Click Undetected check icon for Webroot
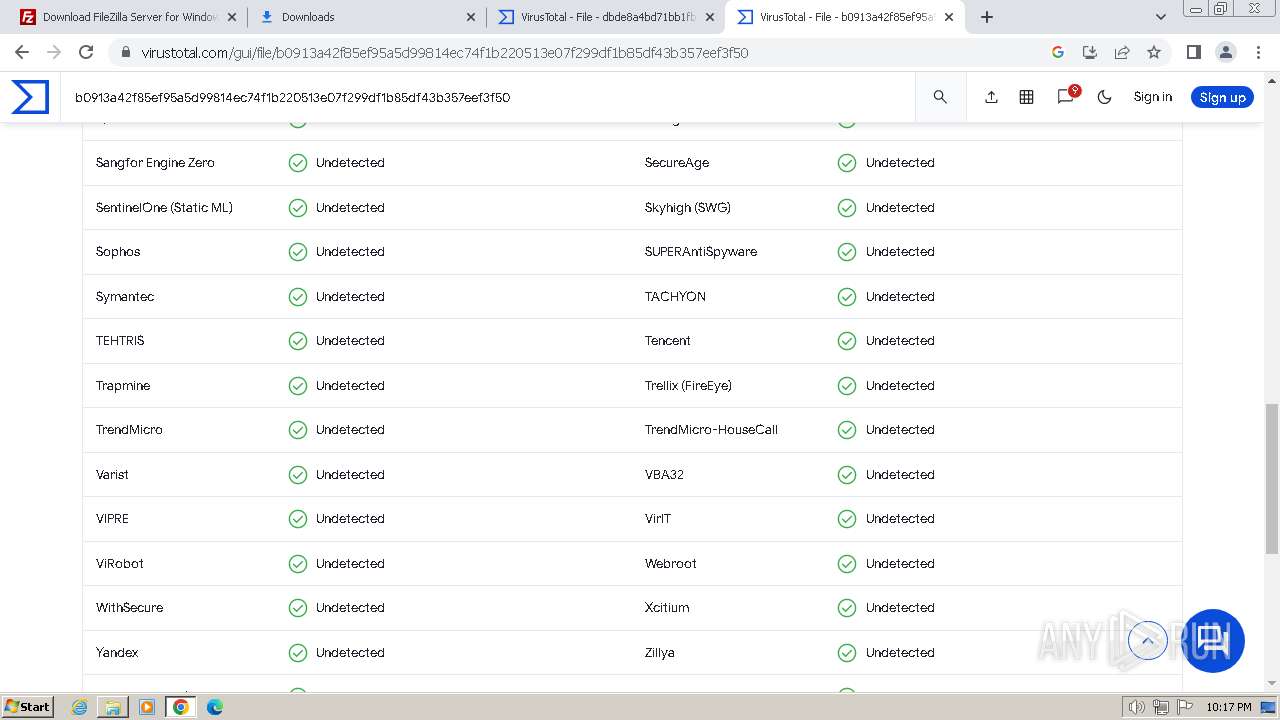1280x720 pixels. (847, 564)
